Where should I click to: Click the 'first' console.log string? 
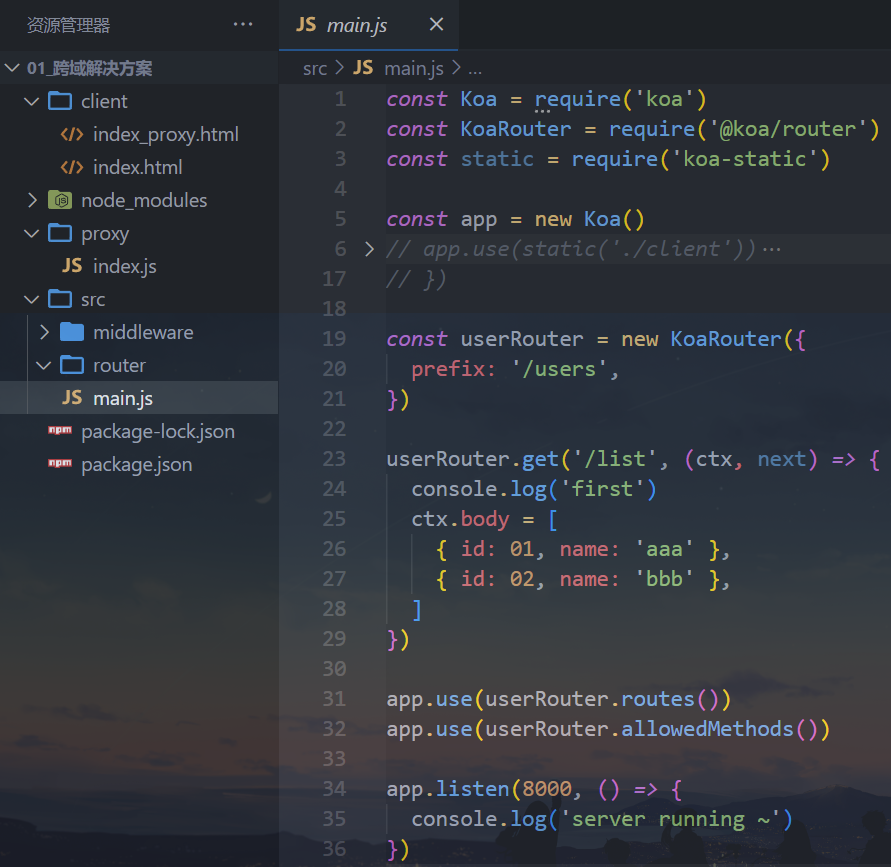click(x=602, y=489)
